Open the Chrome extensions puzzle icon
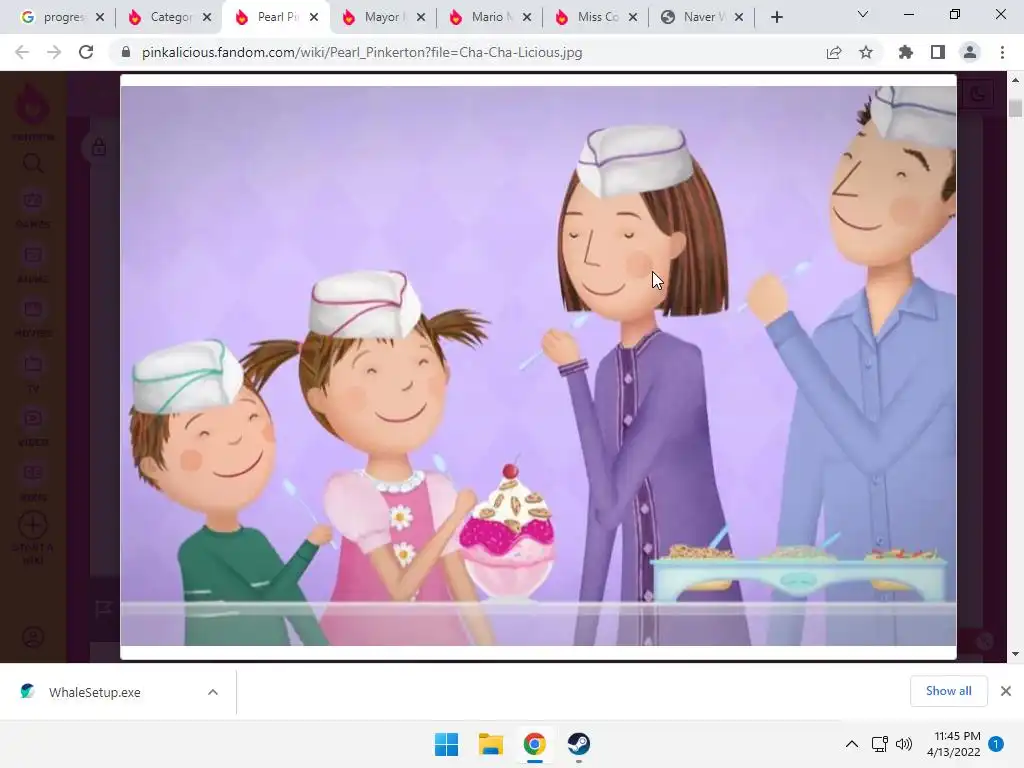1024x768 pixels. click(906, 52)
